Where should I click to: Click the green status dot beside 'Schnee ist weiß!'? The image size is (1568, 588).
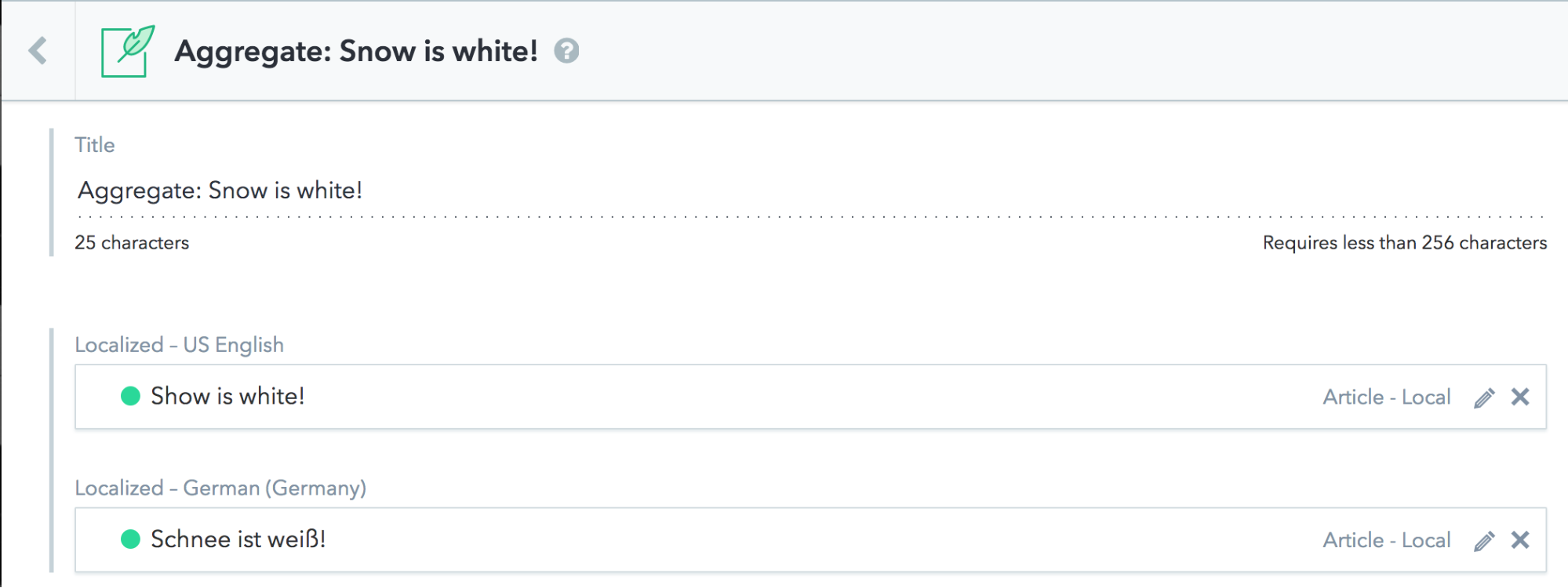point(130,539)
